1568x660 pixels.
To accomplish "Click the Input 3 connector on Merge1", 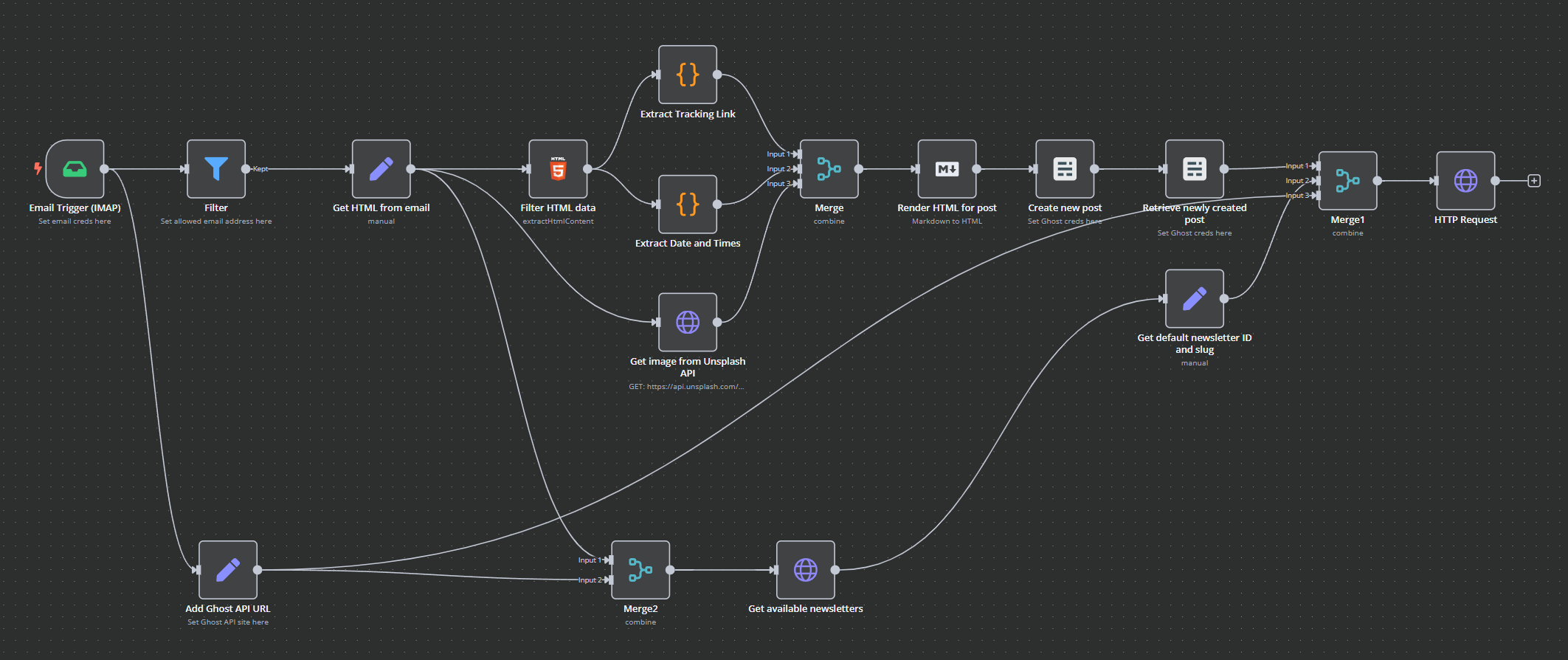I will pyautogui.click(x=1315, y=196).
